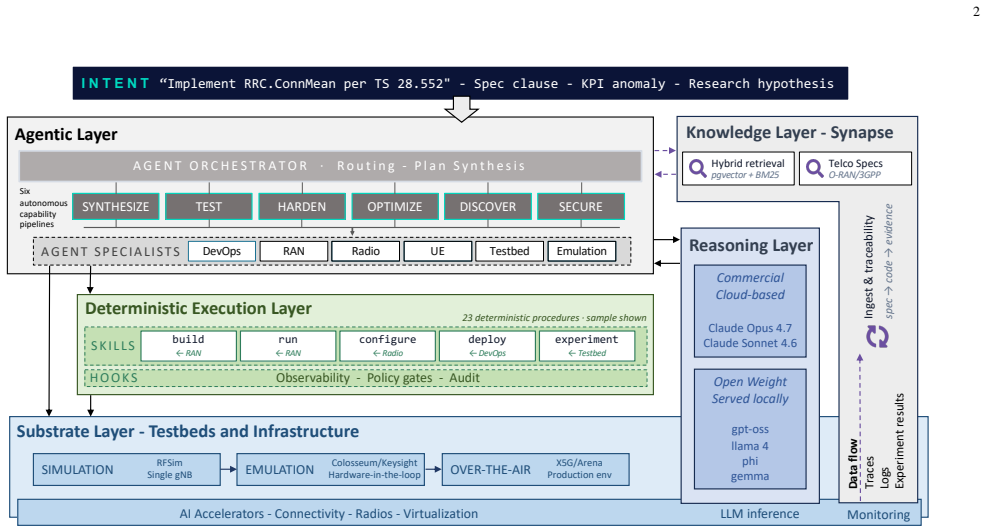Choose the DevOps agent specialist box
This screenshot has height=532, width=986.
[x=222, y=251]
